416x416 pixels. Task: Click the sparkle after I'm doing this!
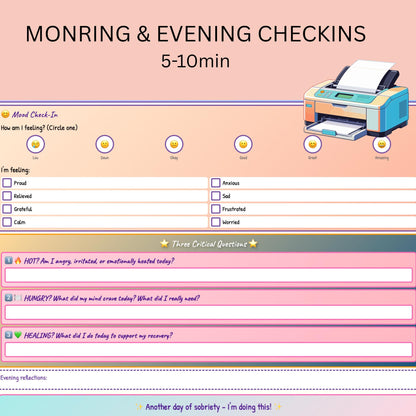(x=278, y=407)
